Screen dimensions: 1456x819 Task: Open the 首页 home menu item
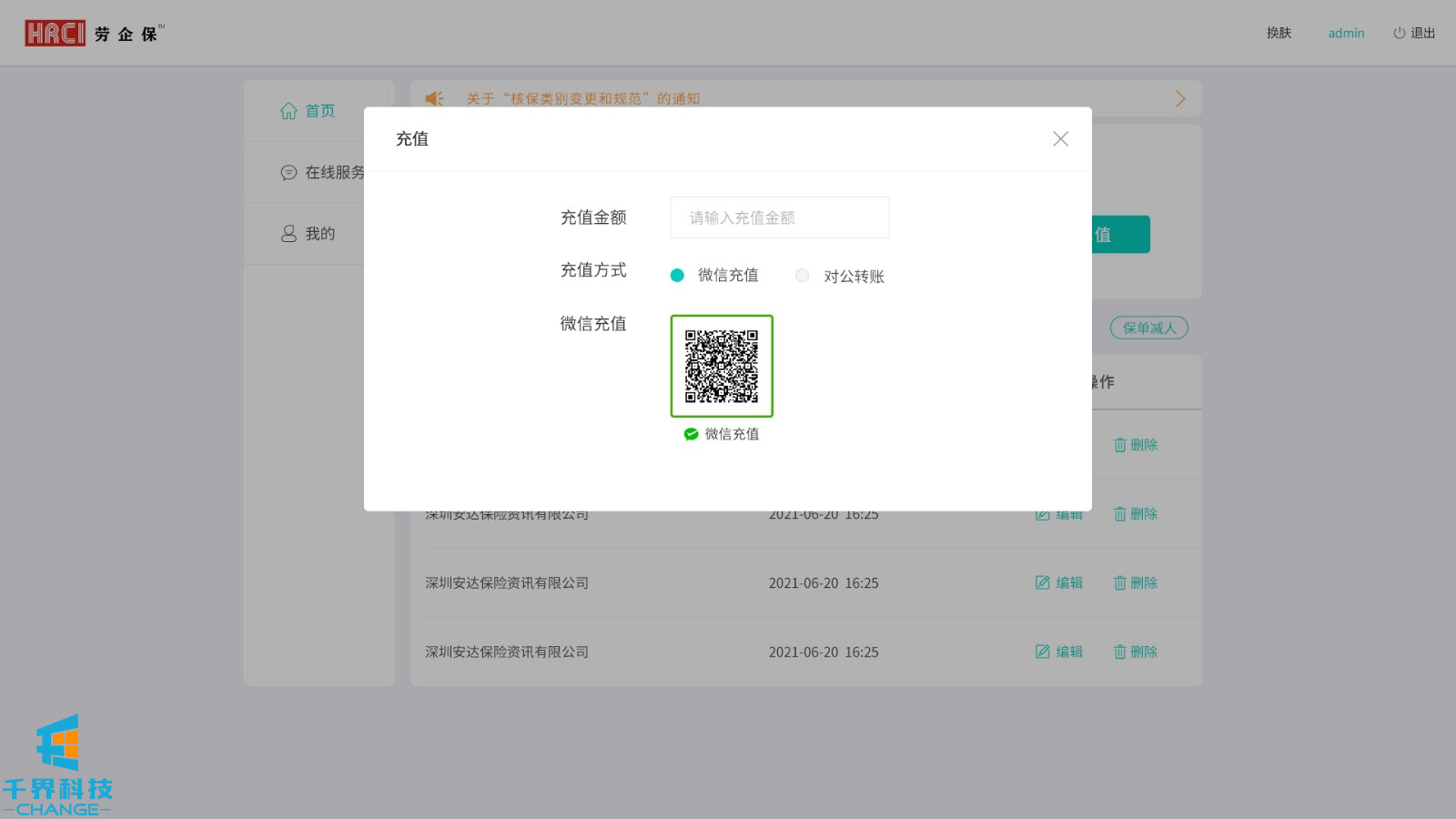point(318,111)
